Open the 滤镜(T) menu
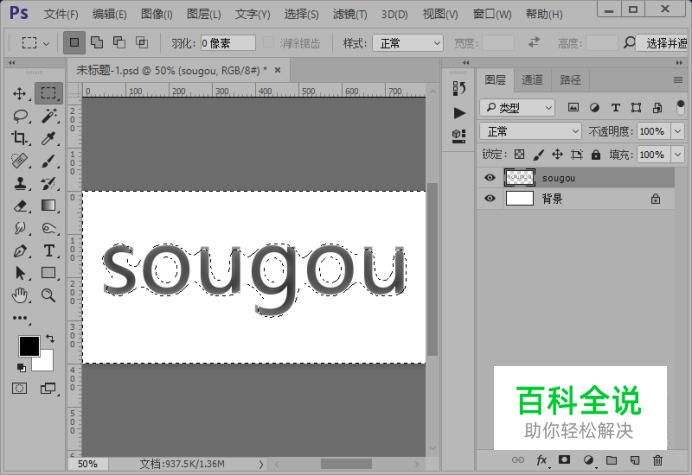This screenshot has width=692, height=475. (x=350, y=14)
